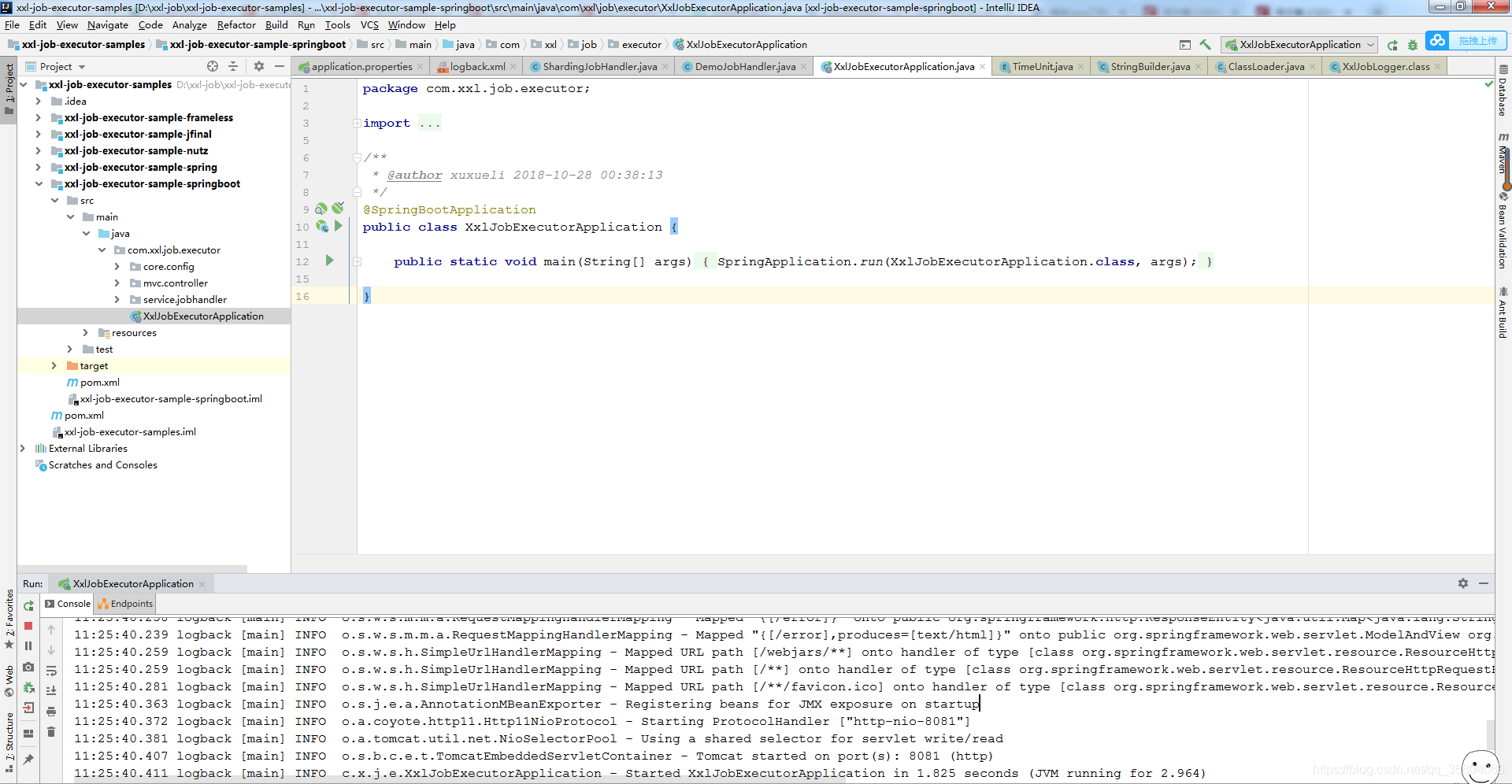Switch to ShardingJobHandler.java tab
The width and height of the screenshot is (1512, 784).
pyautogui.click(x=599, y=67)
